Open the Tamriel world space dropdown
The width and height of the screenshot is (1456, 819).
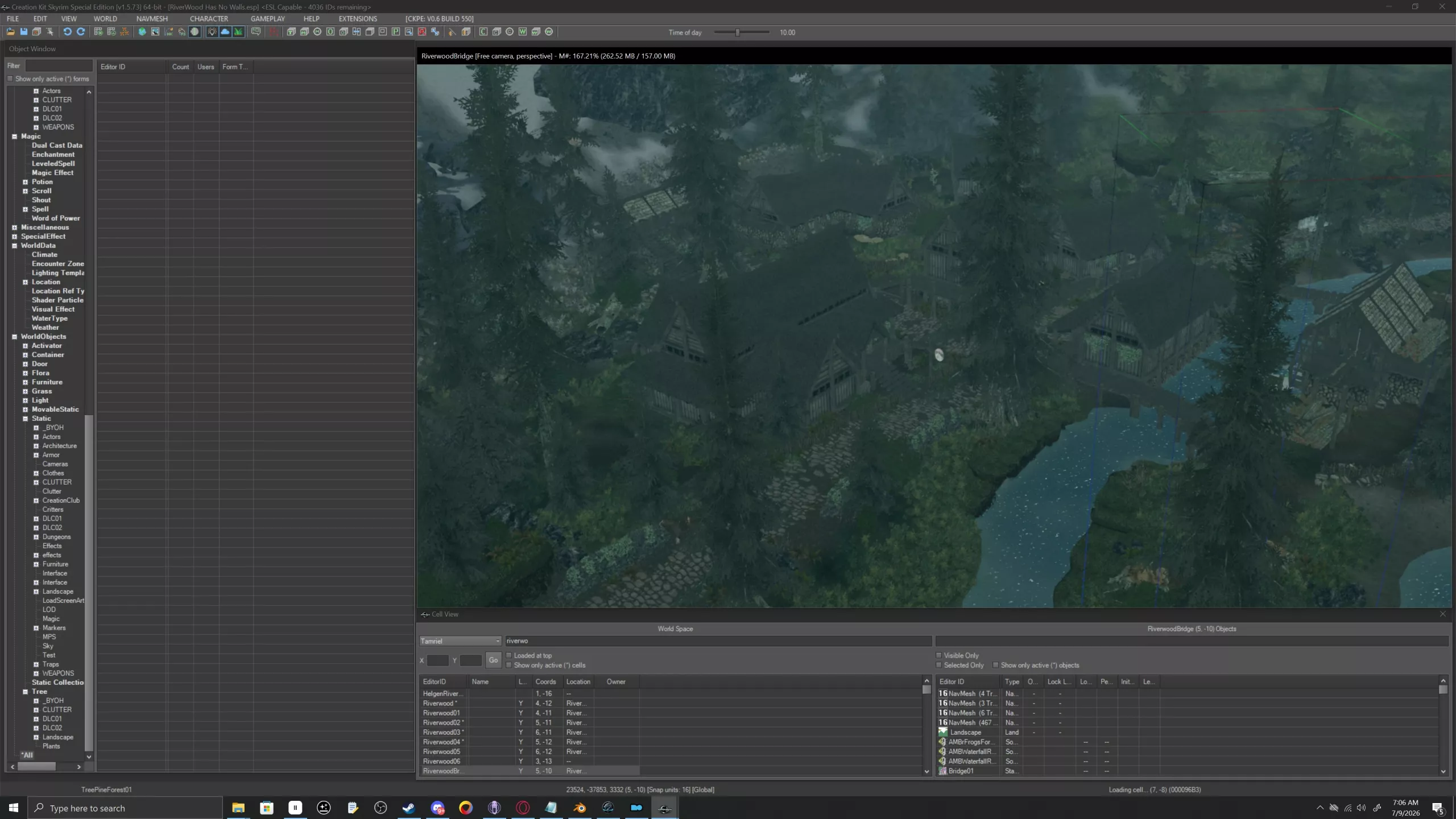click(x=460, y=641)
